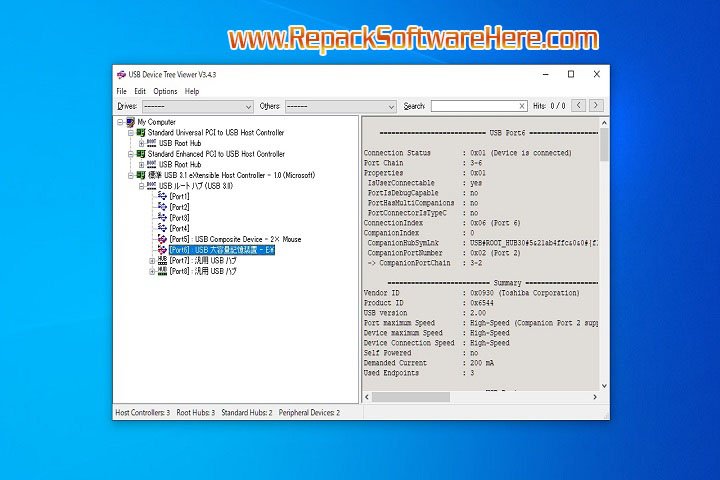The image size is (720, 480).
Task: Click the USB 3.1 eXtensible Host Controller icon
Action: [x=141, y=175]
